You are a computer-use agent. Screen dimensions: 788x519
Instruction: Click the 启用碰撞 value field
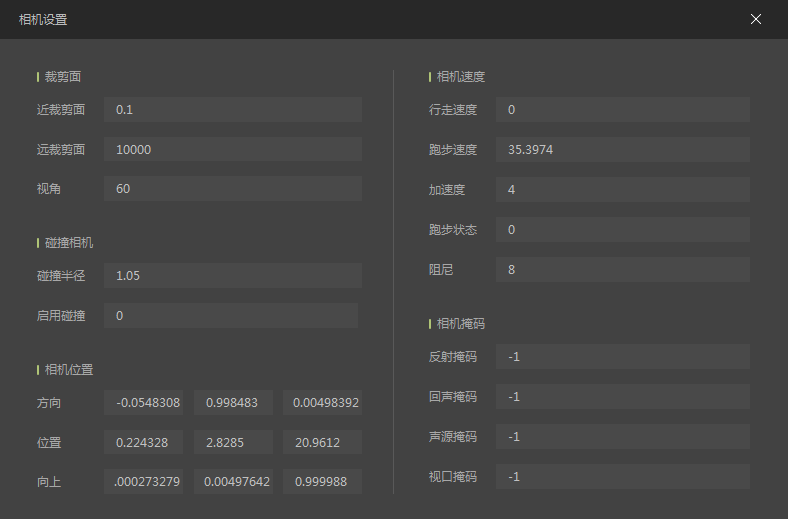(230, 315)
